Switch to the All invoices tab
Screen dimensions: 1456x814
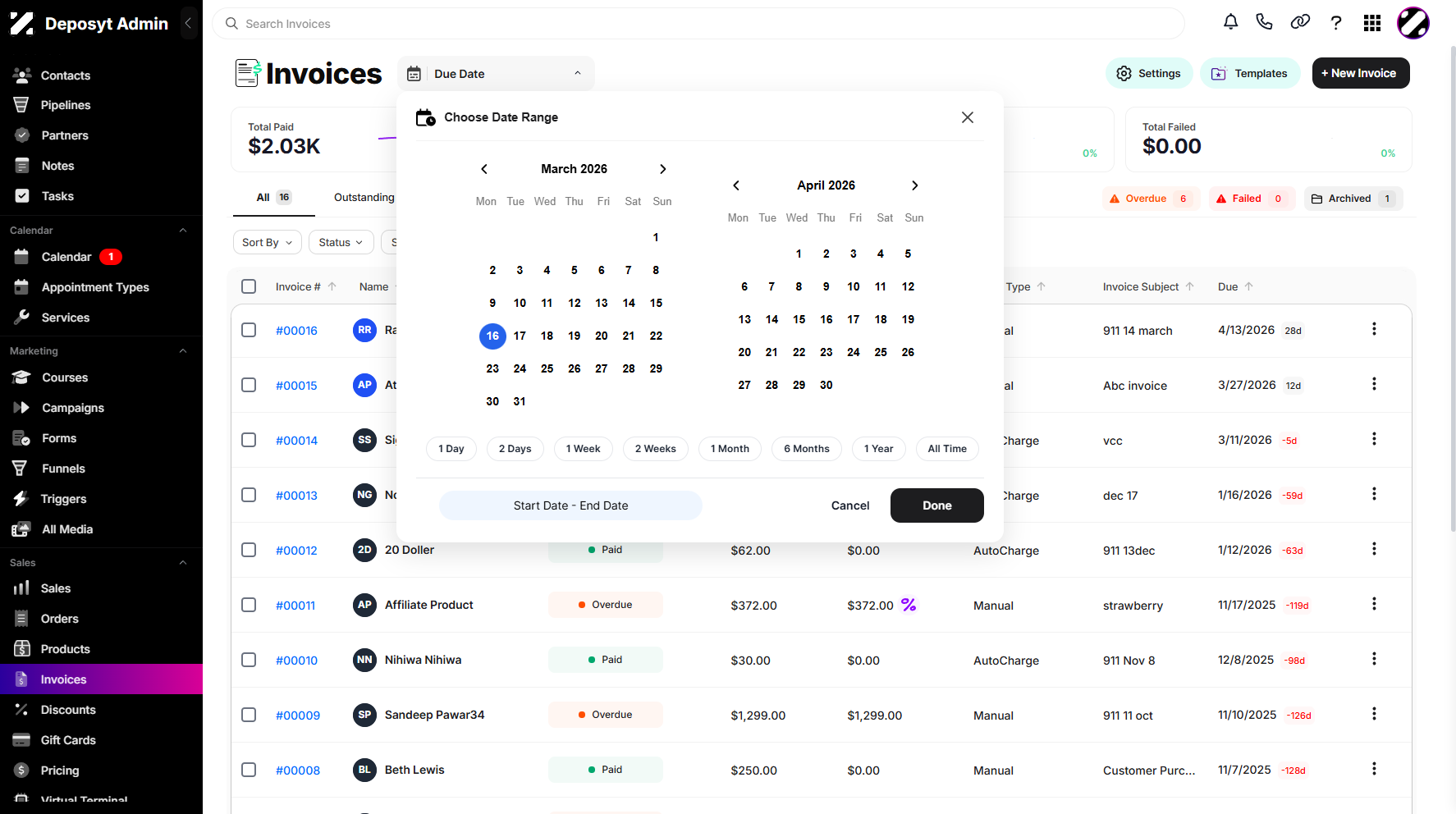click(273, 198)
